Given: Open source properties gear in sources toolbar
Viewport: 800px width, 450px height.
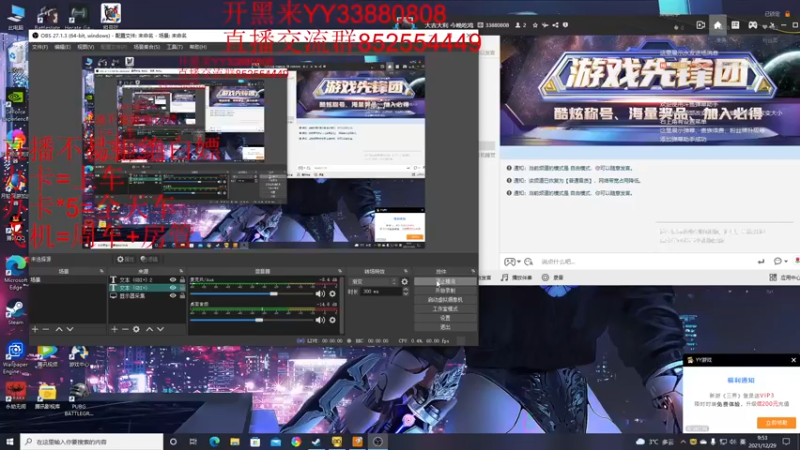Looking at the screenshot, I should [x=136, y=329].
